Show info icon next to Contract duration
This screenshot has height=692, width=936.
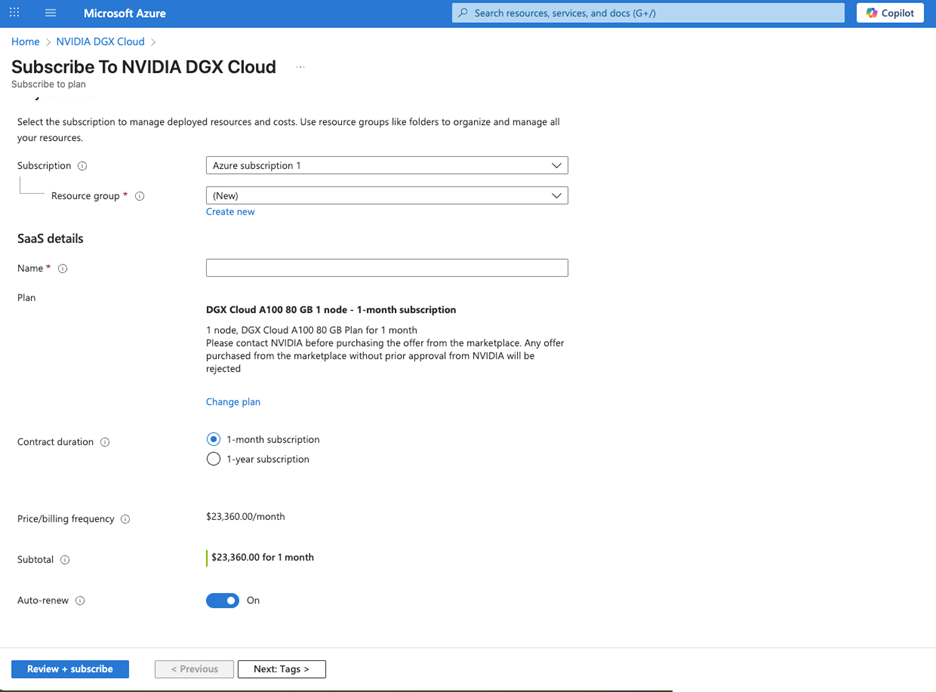tap(105, 442)
